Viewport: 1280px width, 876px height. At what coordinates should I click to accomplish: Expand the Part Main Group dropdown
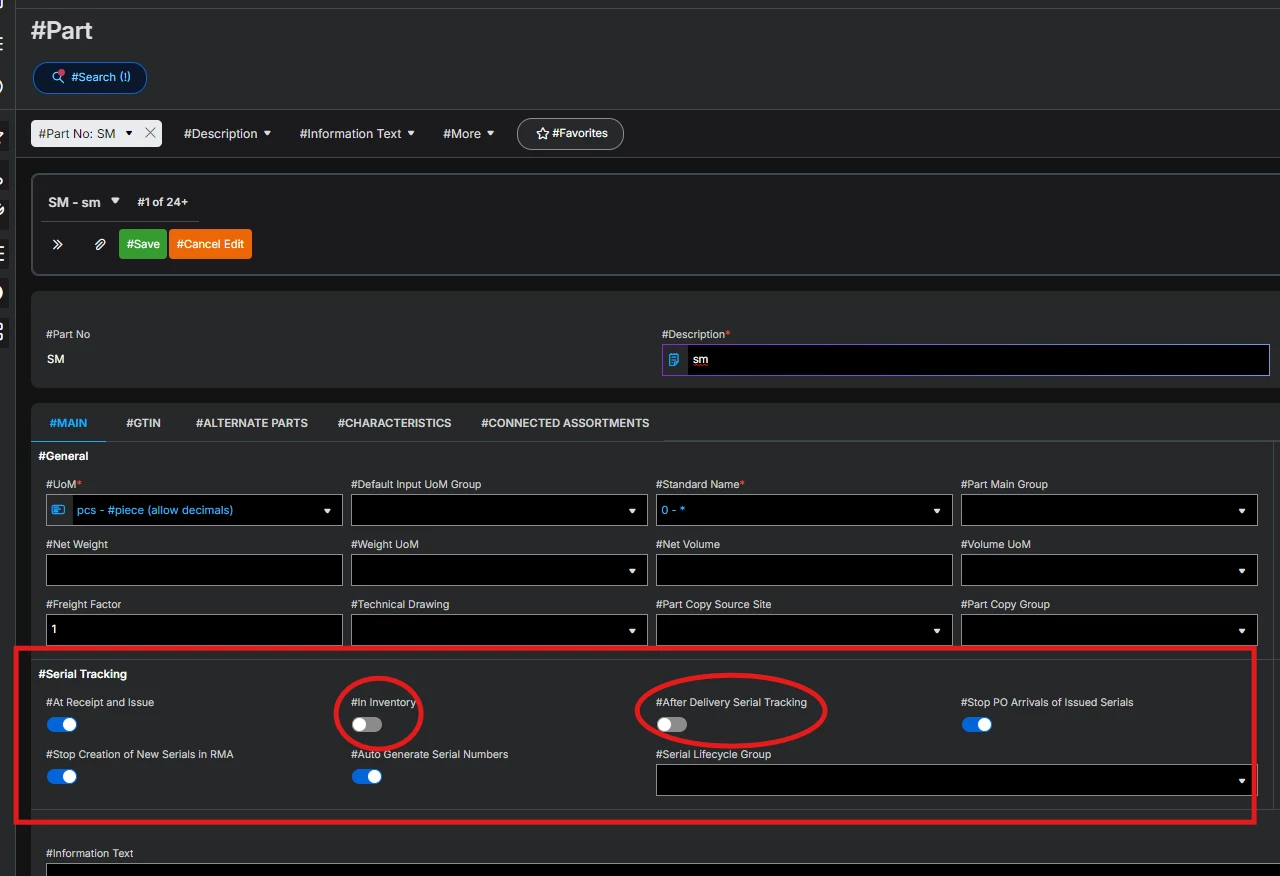1241,511
